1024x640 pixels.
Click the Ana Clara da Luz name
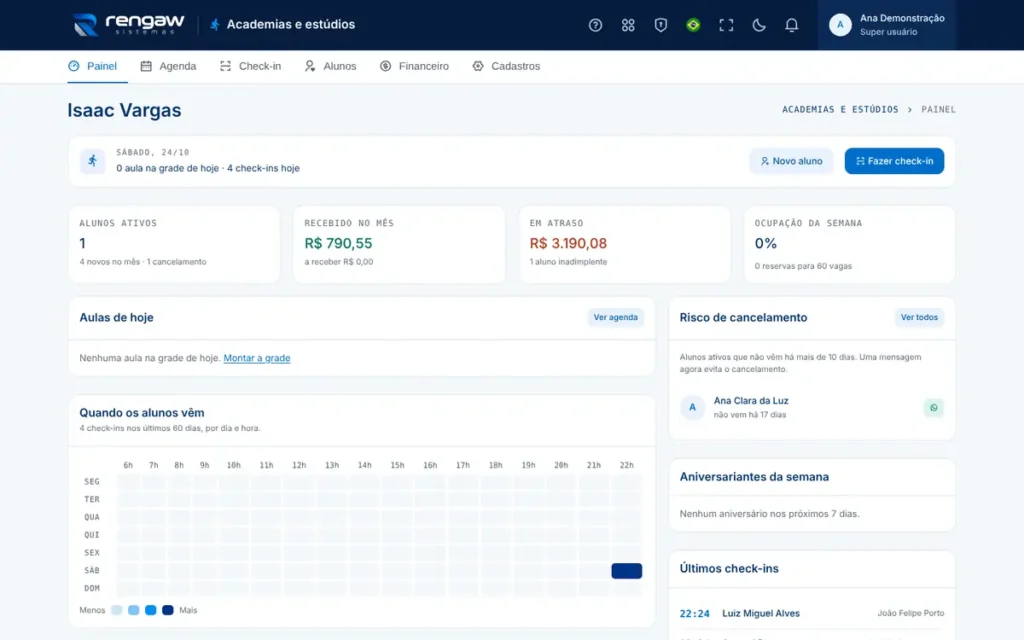(x=750, y=401)
